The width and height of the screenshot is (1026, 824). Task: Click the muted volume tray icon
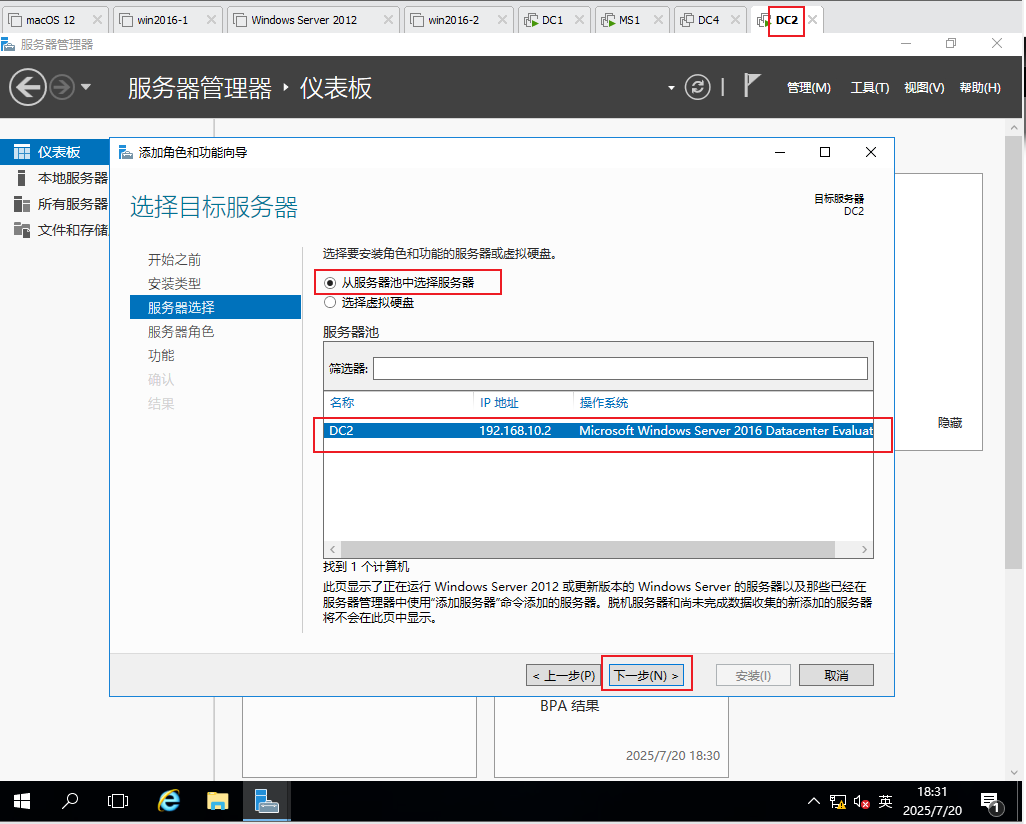861,802
